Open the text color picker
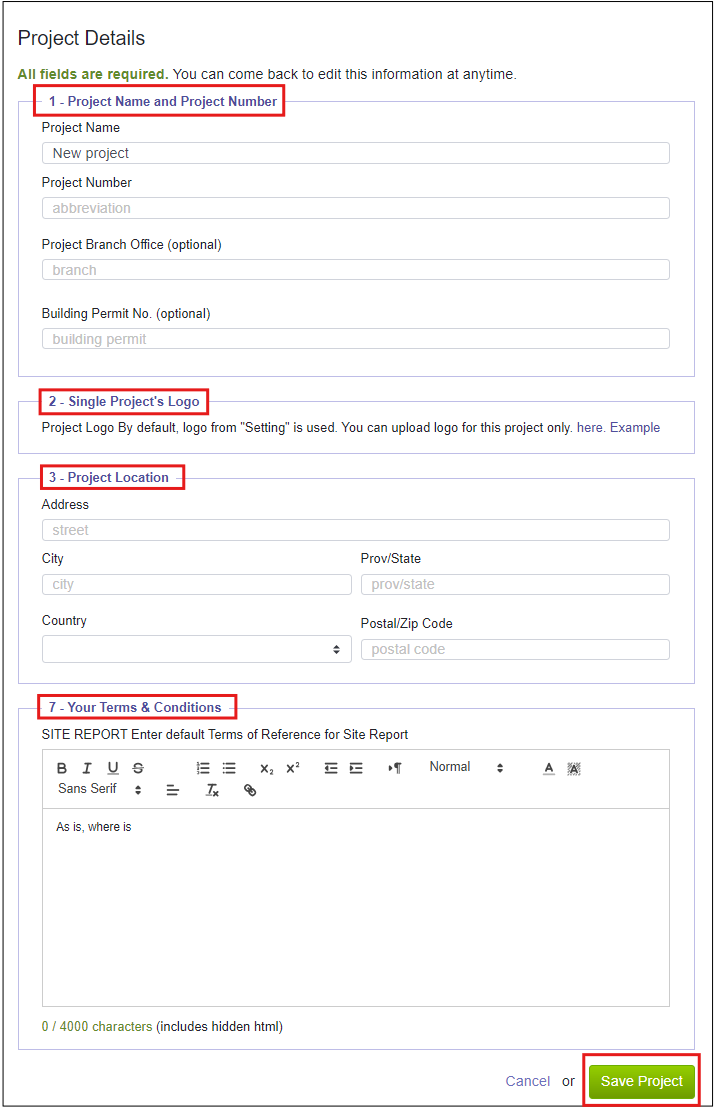The width and height of the screenshot is (714, 1111). [548, 768]
